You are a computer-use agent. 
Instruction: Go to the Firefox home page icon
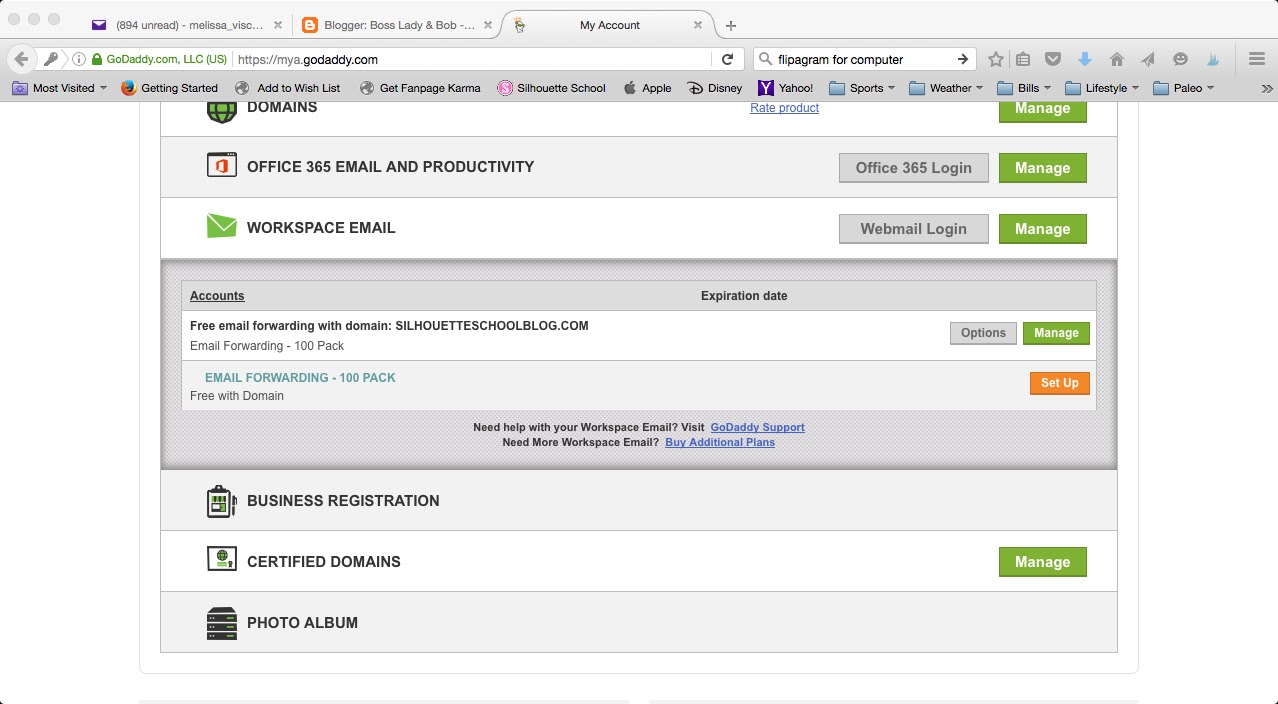[x=1117, y=59]
